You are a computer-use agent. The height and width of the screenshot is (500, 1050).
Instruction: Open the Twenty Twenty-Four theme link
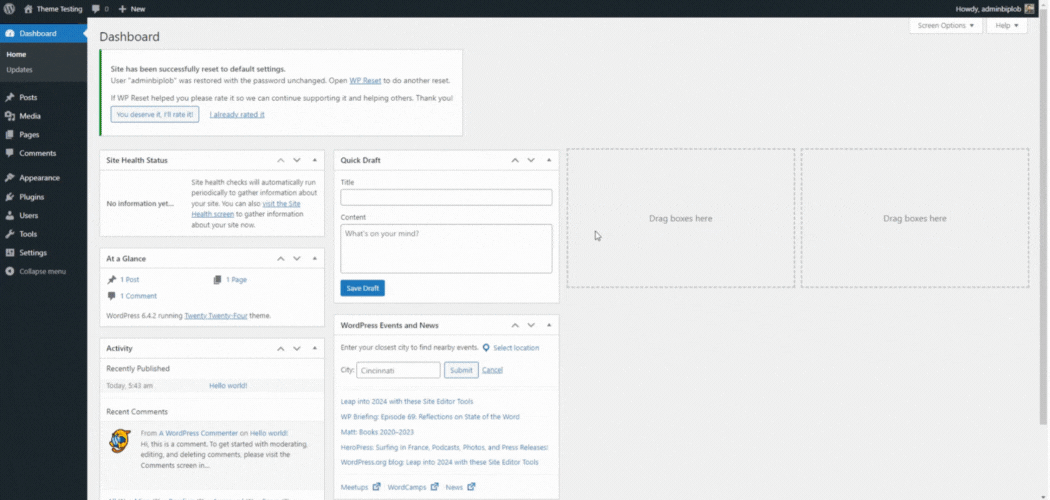[x=216, y=315]
